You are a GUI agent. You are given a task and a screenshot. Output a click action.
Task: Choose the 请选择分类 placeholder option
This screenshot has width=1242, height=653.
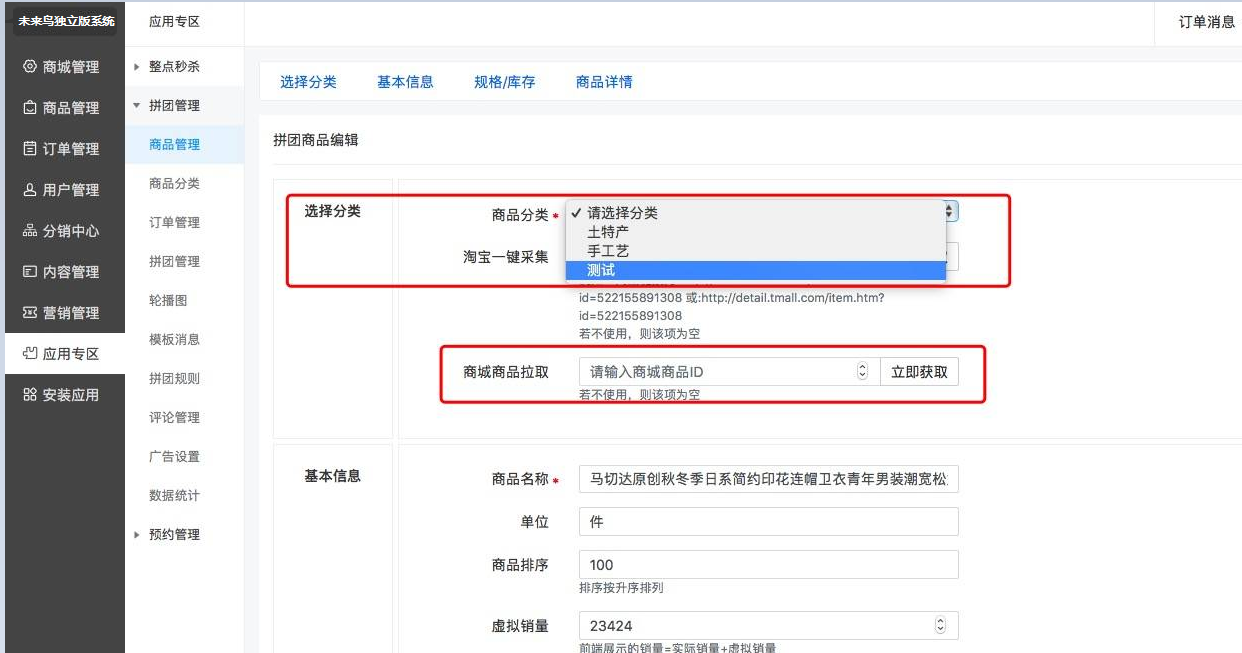[x=756, y=213]
